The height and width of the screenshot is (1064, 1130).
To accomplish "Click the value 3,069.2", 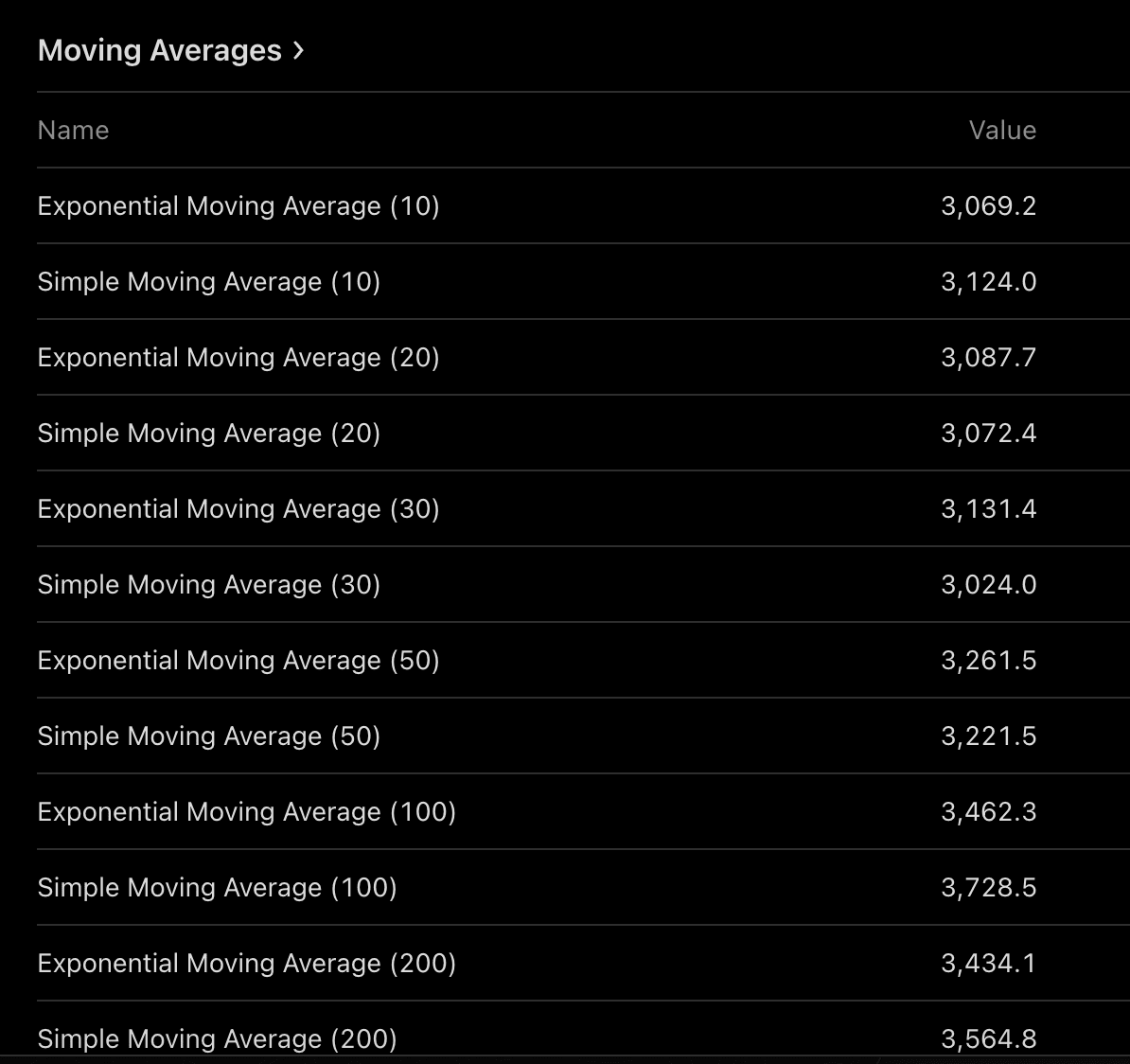I will click(988, 206).
